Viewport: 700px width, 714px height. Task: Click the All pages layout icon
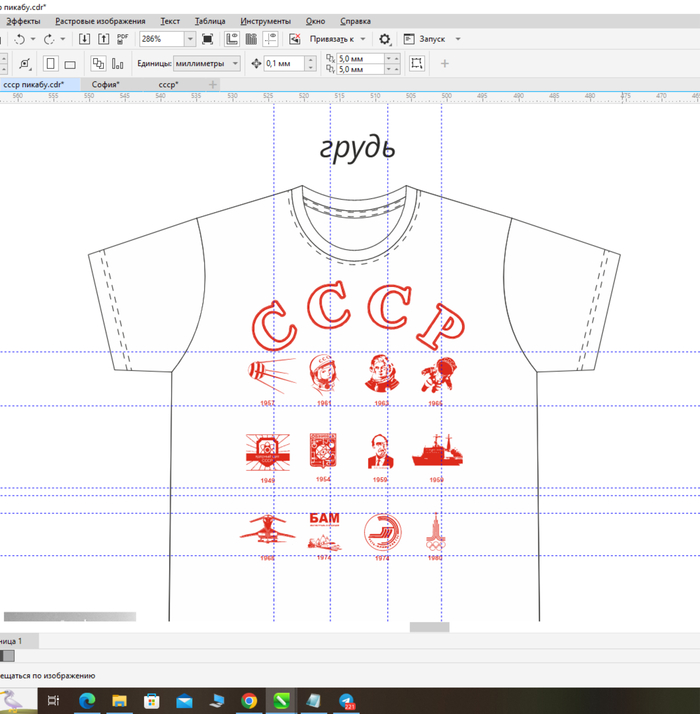coord(98,63)
